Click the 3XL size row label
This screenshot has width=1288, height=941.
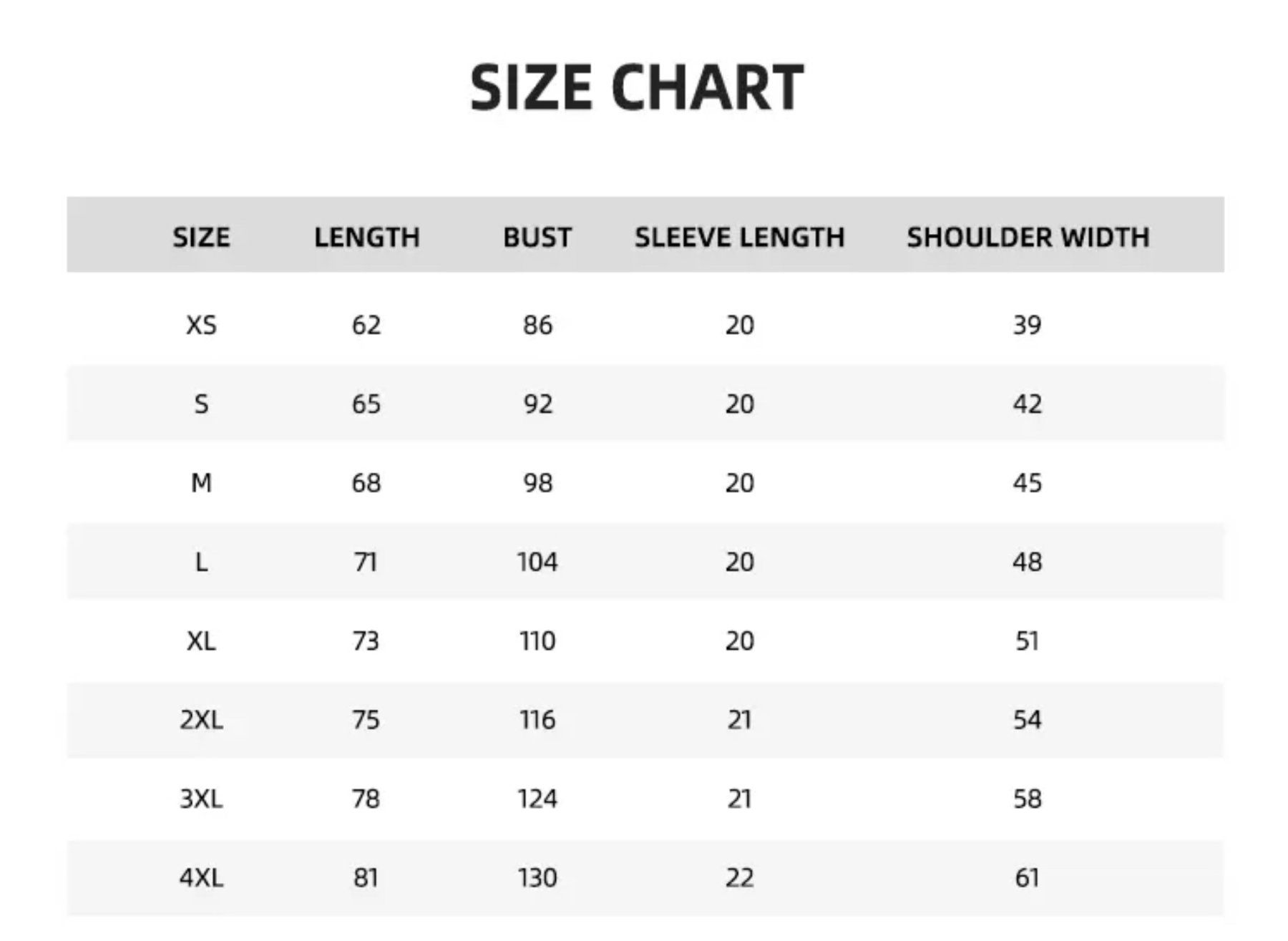201,799
